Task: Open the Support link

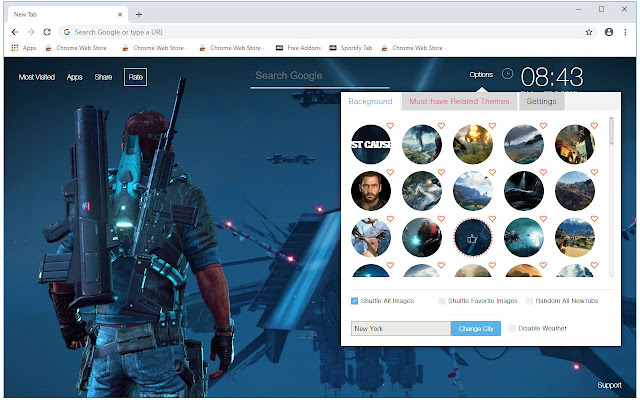Action: 609,385
